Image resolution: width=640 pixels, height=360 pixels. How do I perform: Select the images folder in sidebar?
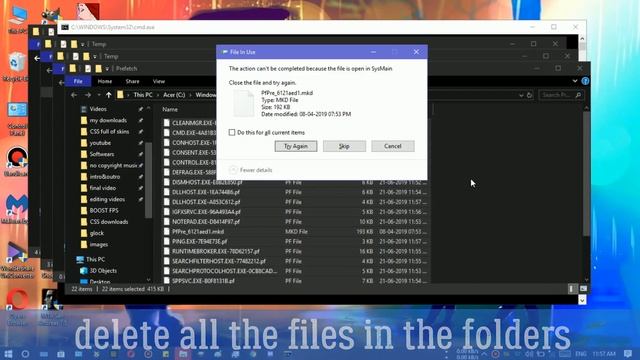pyautogui.click(x=98, y=244)
